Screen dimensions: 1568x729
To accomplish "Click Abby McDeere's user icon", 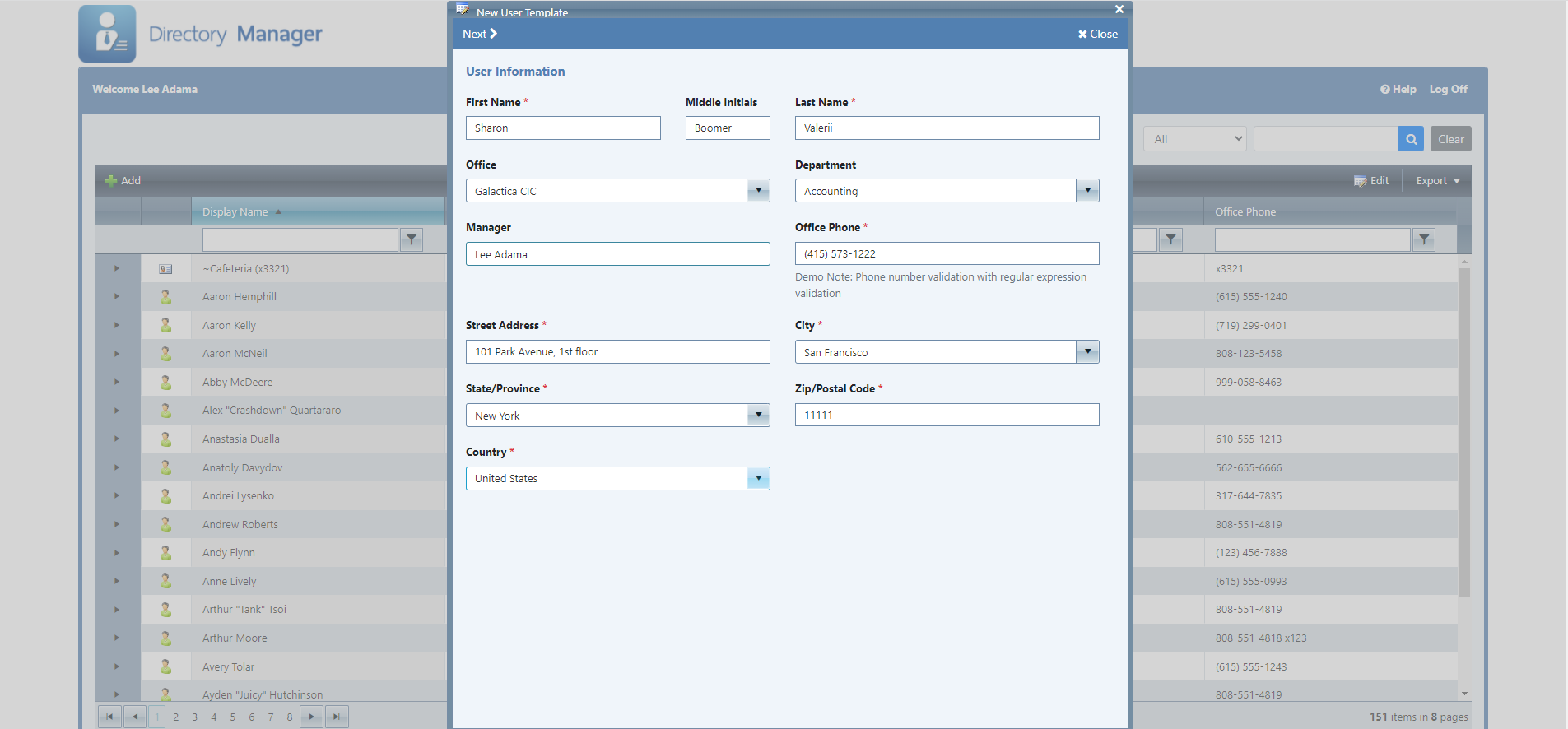I will tap(165, 383).
